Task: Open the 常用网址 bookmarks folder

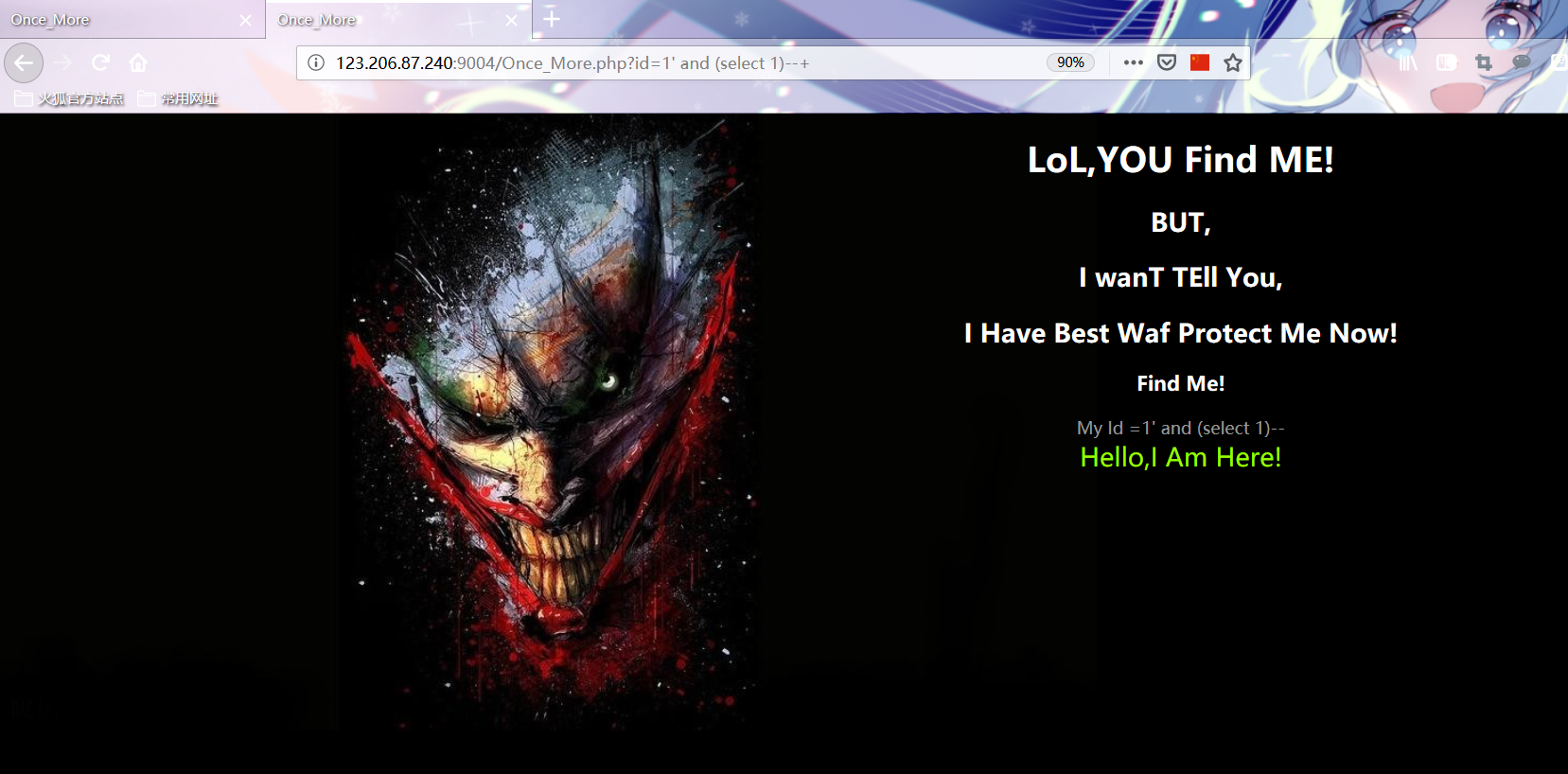Action: coord(178,98)
